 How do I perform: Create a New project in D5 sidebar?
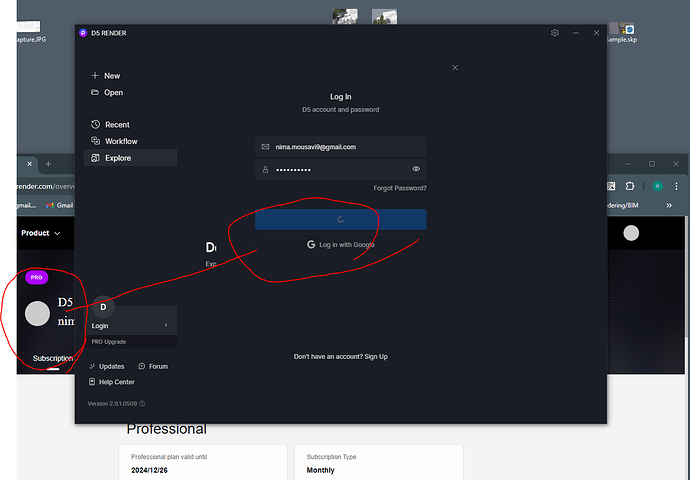(x=106, y=76)
